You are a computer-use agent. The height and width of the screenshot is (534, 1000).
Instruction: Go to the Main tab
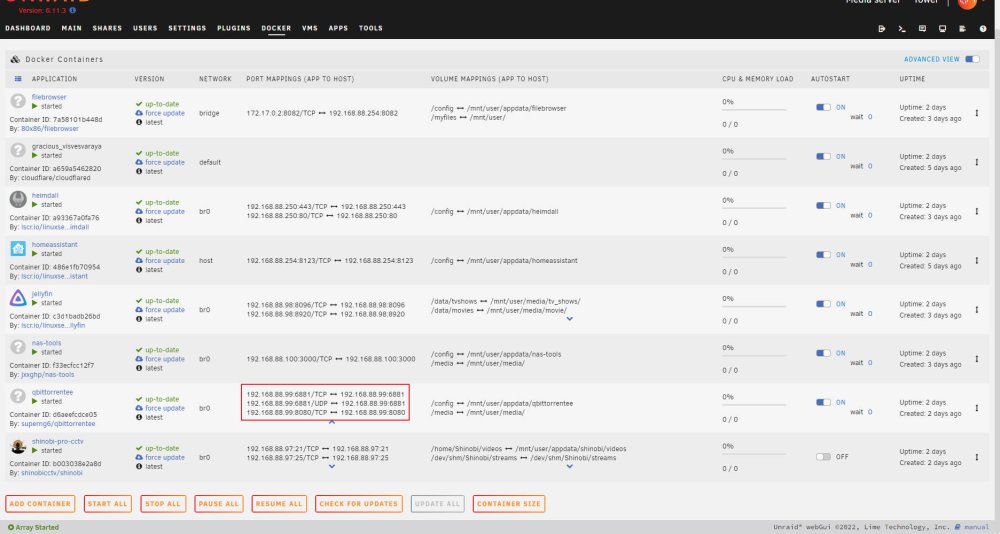(71, 28)
